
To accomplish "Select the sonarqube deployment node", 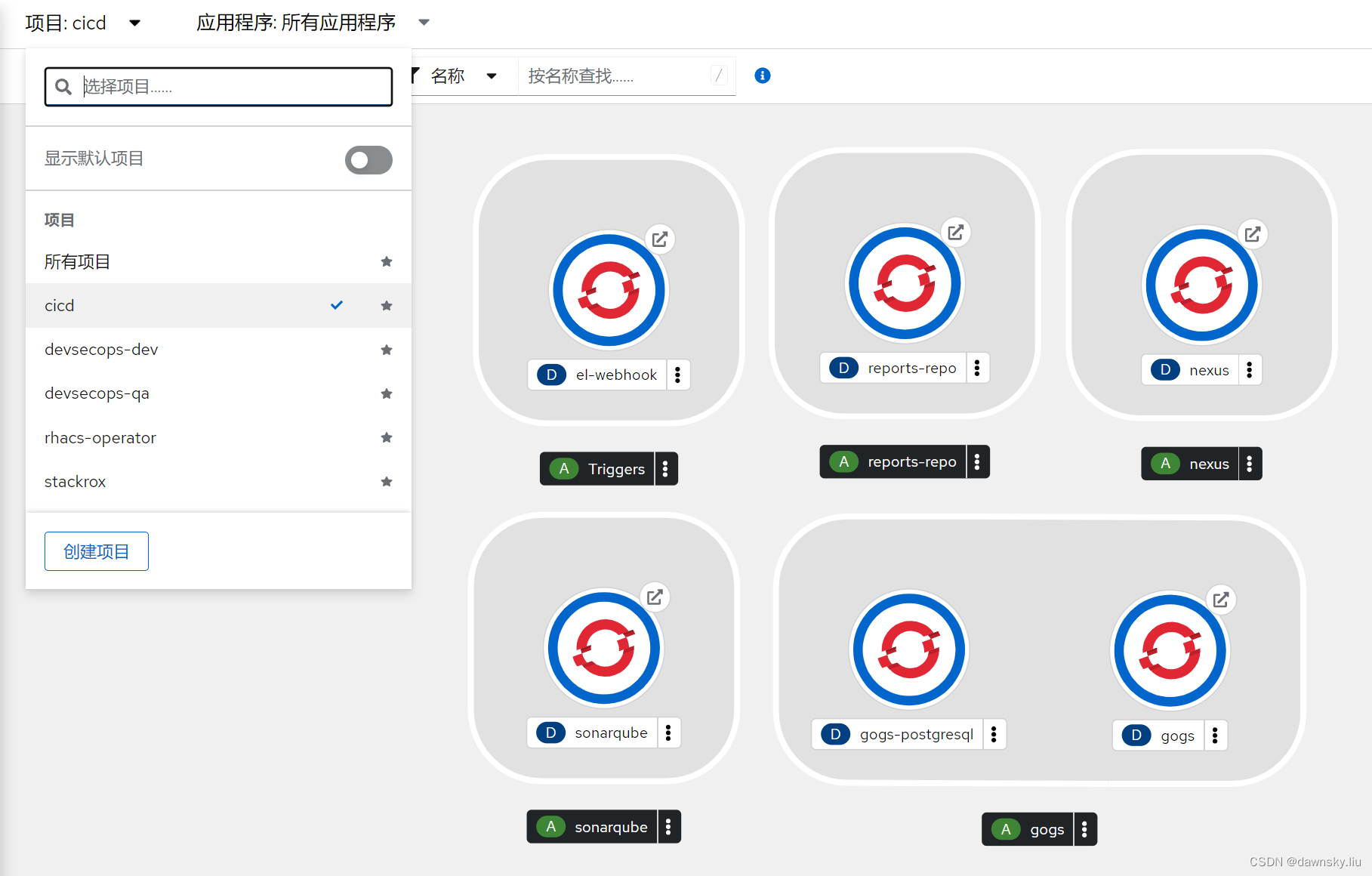I will [603, 649].
